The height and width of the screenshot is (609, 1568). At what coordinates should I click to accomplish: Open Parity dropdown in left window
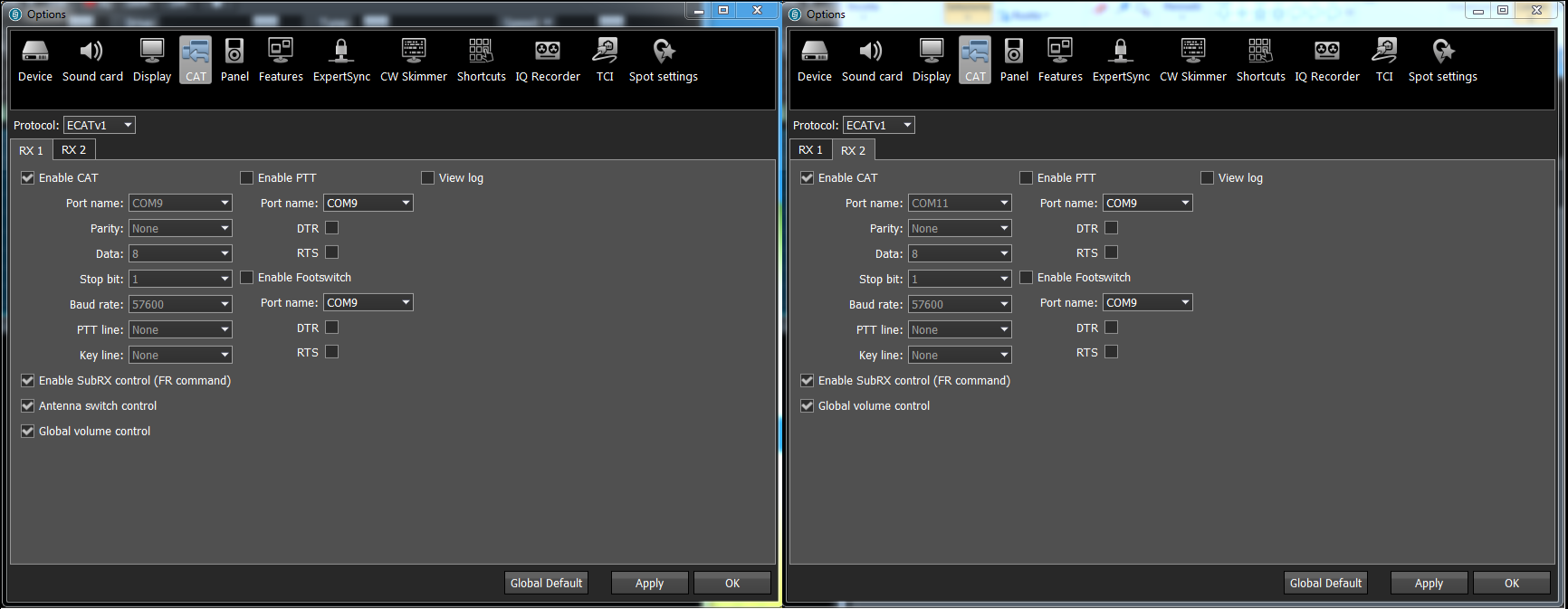pos(180,229)
